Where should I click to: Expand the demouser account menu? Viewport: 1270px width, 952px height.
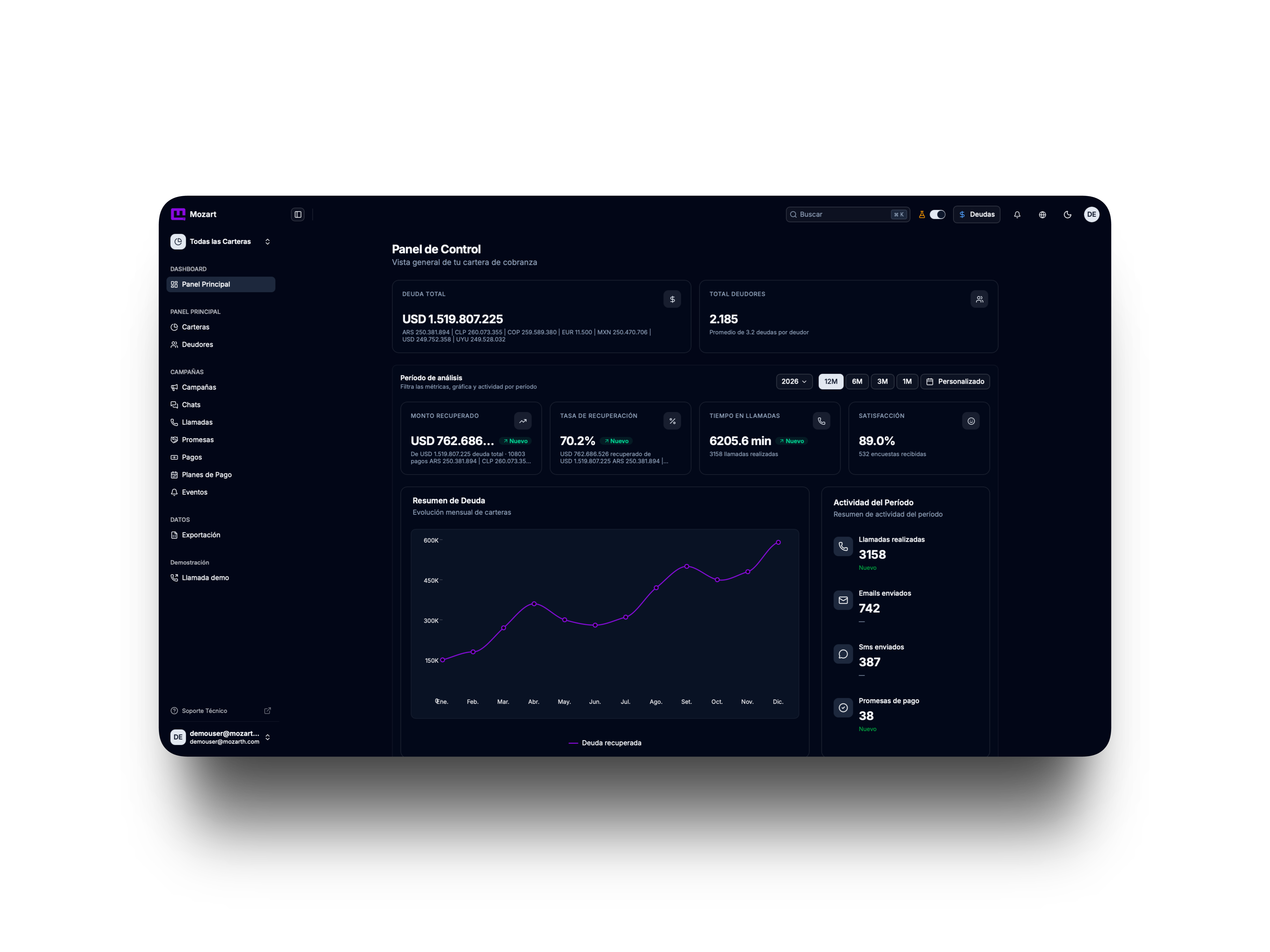tap(221, 737)
